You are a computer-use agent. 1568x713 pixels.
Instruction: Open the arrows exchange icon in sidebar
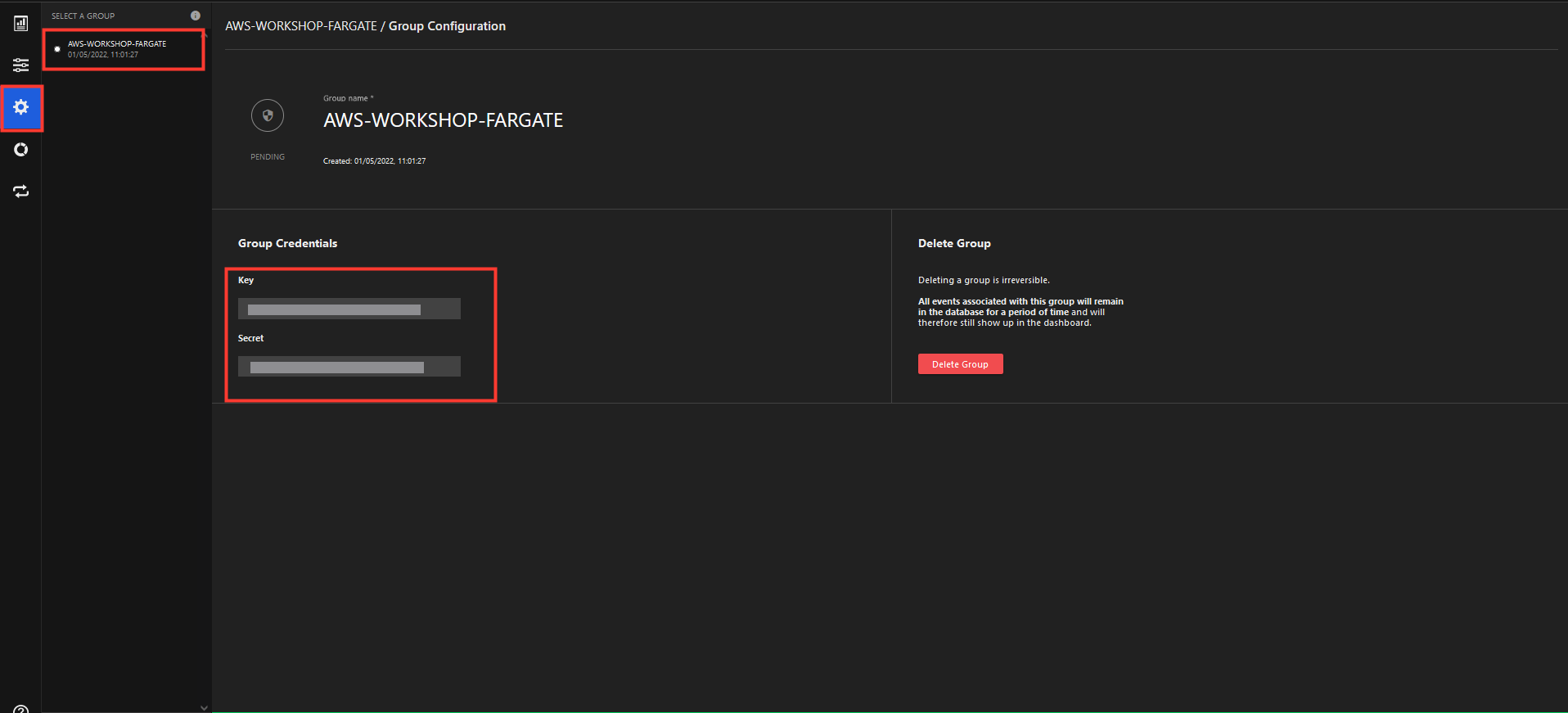pos(21,192)
